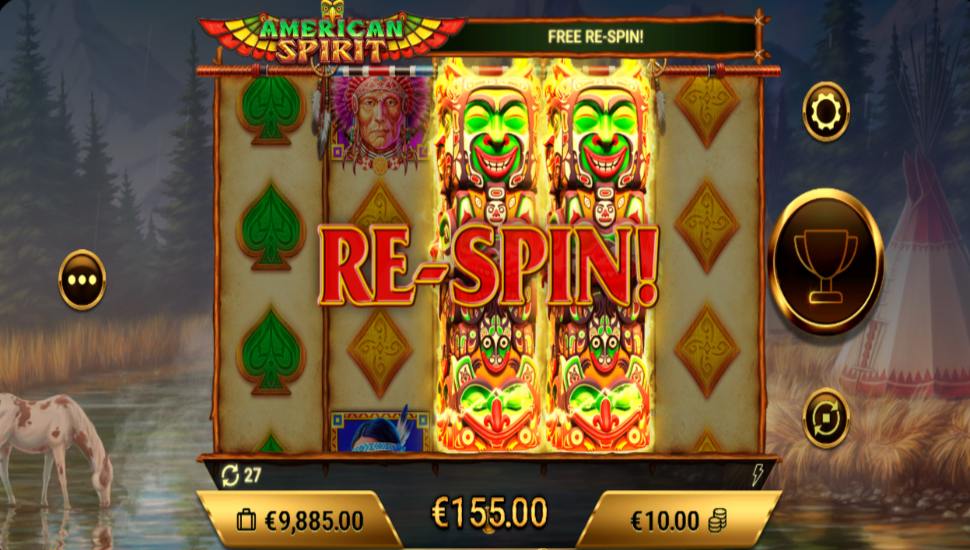Click the blue feathered warrior symbol
This screenshot has height=550, width=970.
380,431
